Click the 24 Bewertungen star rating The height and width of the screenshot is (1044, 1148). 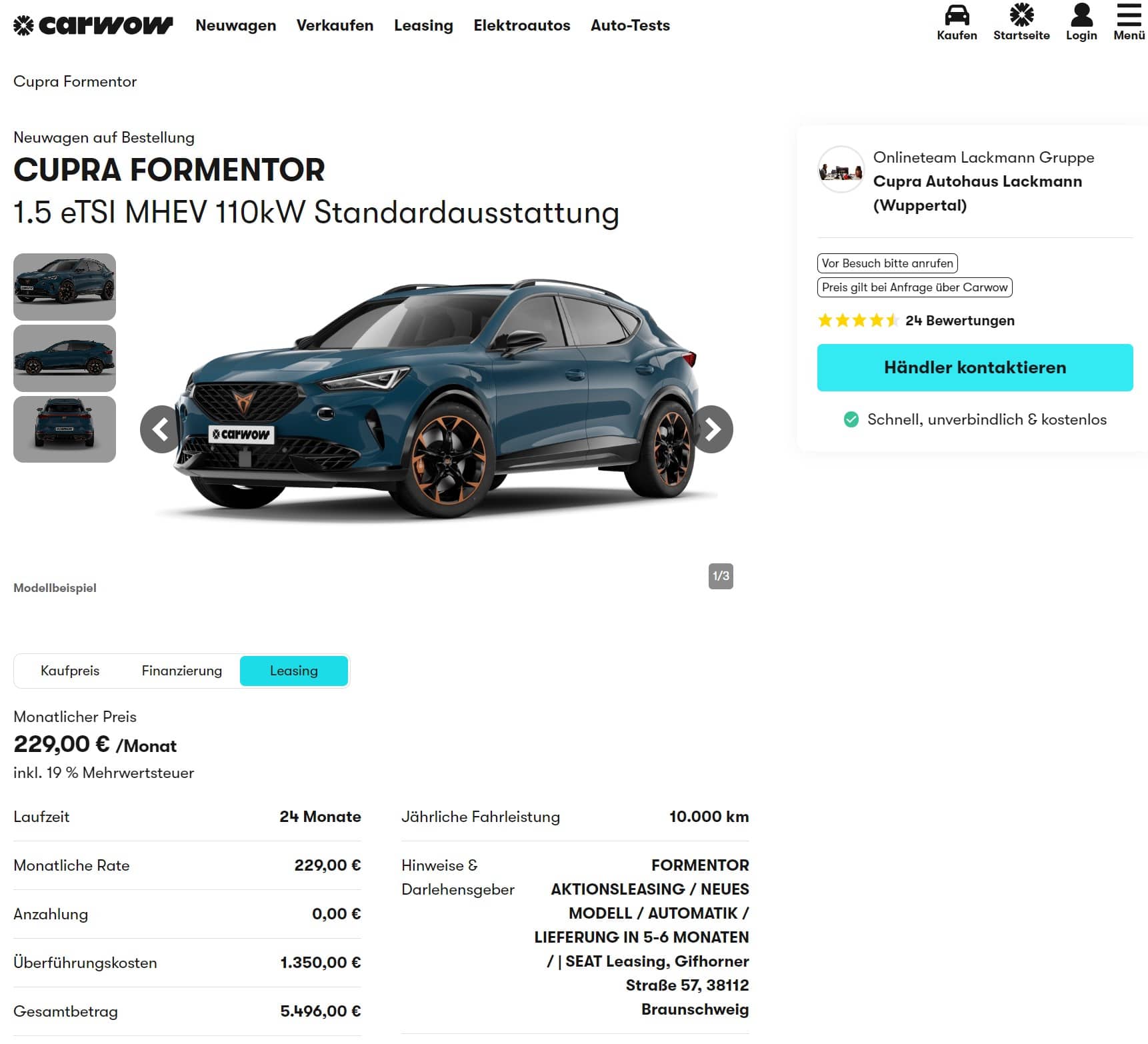tap(916, 321)
